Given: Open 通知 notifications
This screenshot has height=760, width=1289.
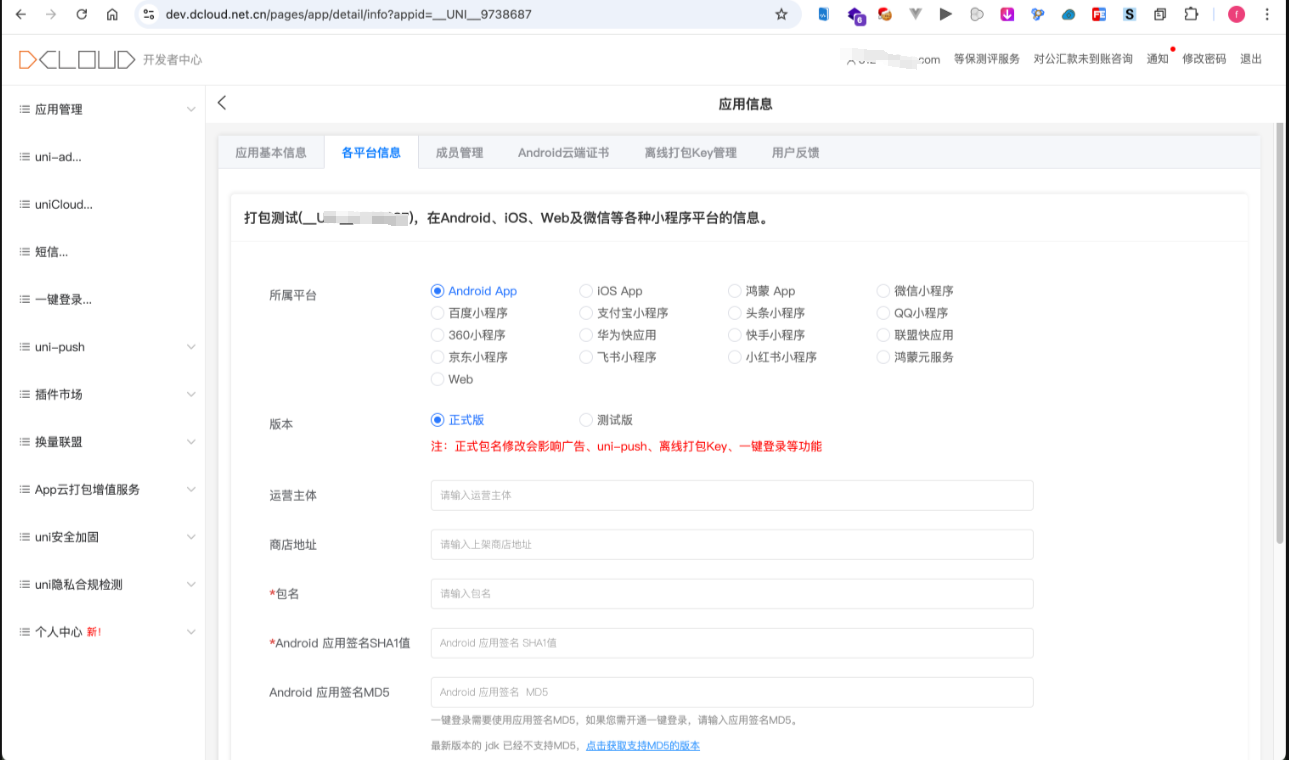Looking at the screenshot, I should click(1158, 59).
